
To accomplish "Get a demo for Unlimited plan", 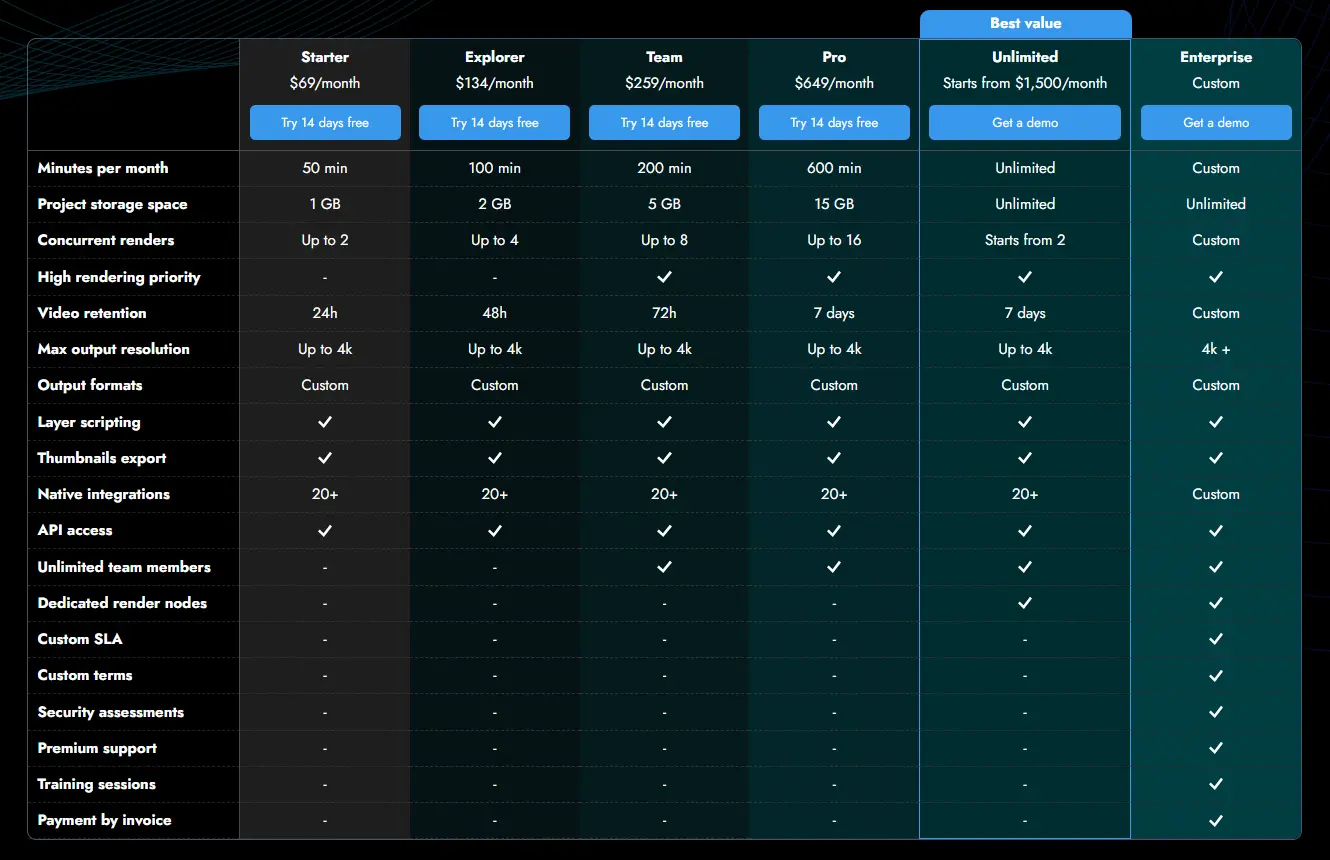I will [x=1025, y=123].
